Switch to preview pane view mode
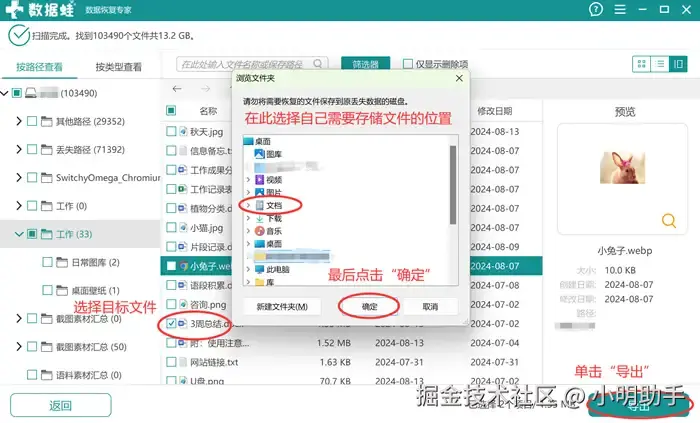Viewport: 700px width, 423px height. point(678,64)
